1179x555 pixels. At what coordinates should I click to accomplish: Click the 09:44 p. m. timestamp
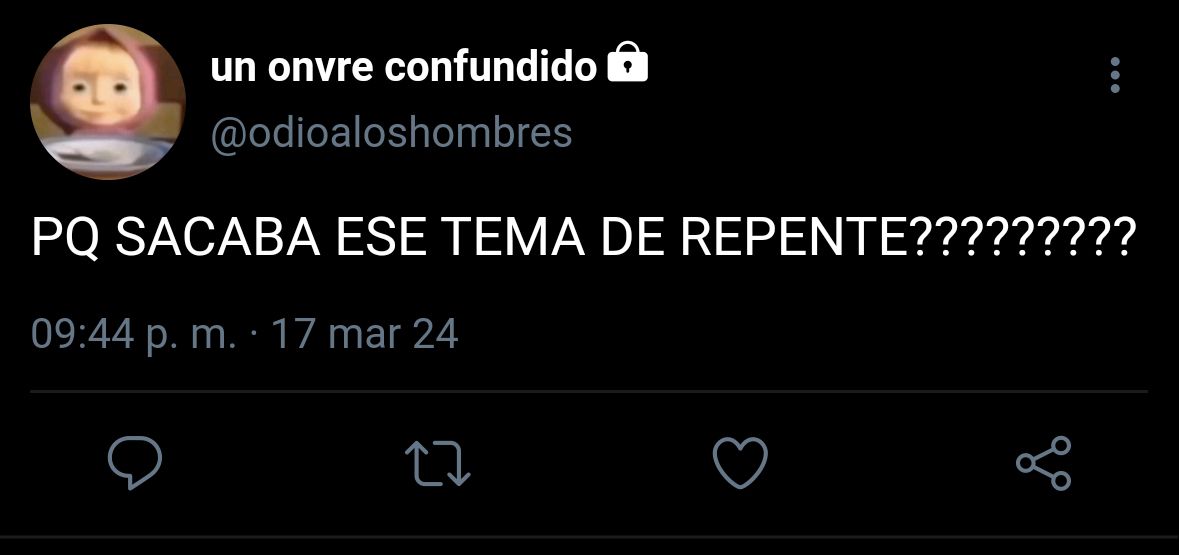click(134, 335)
